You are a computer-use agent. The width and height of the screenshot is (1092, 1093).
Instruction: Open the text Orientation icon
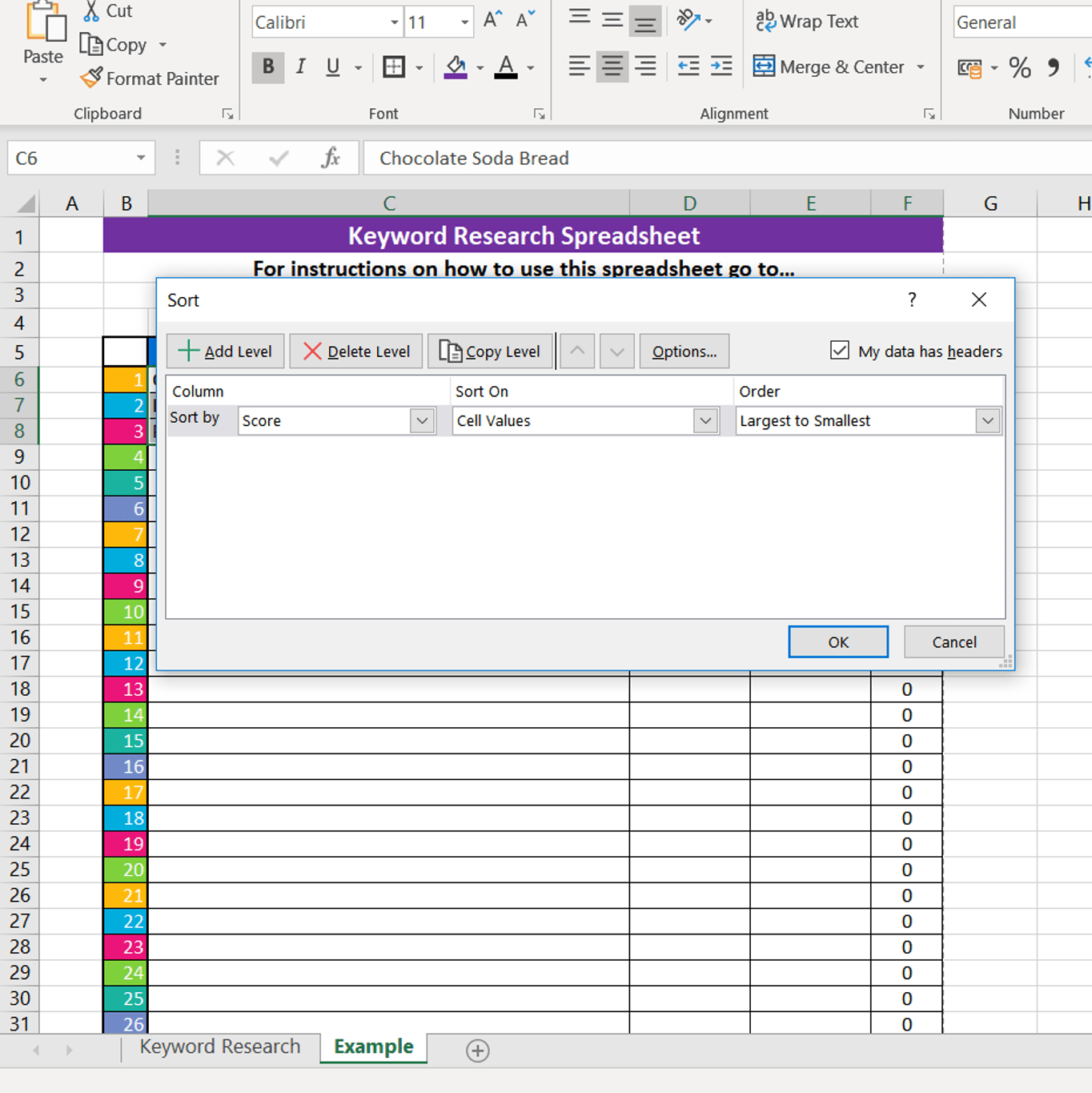(689, 19)
